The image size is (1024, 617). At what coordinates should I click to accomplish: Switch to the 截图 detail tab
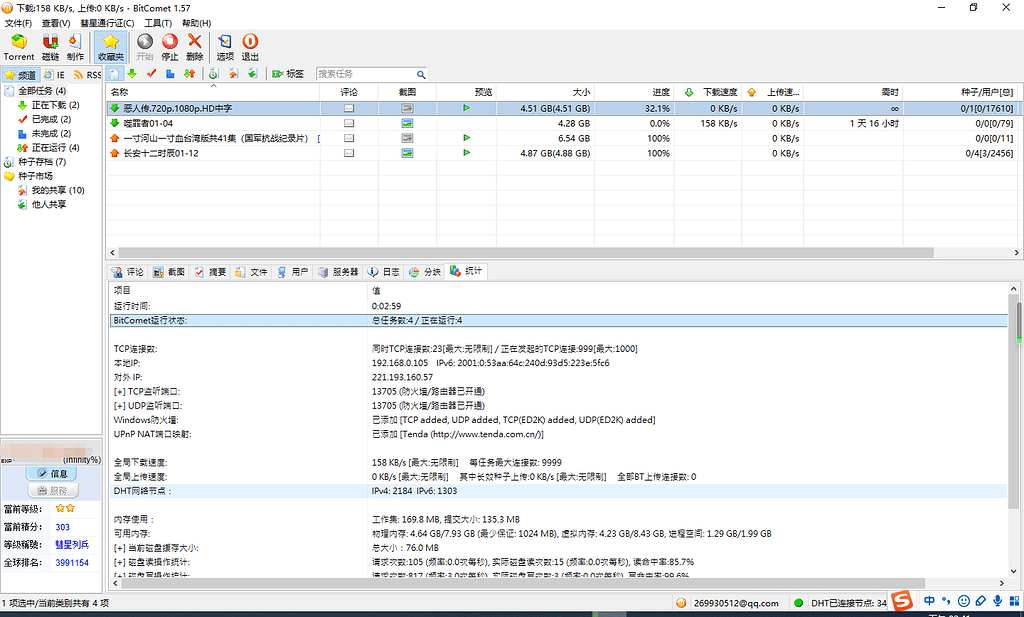pyautogui.click(x=169, y=272)
